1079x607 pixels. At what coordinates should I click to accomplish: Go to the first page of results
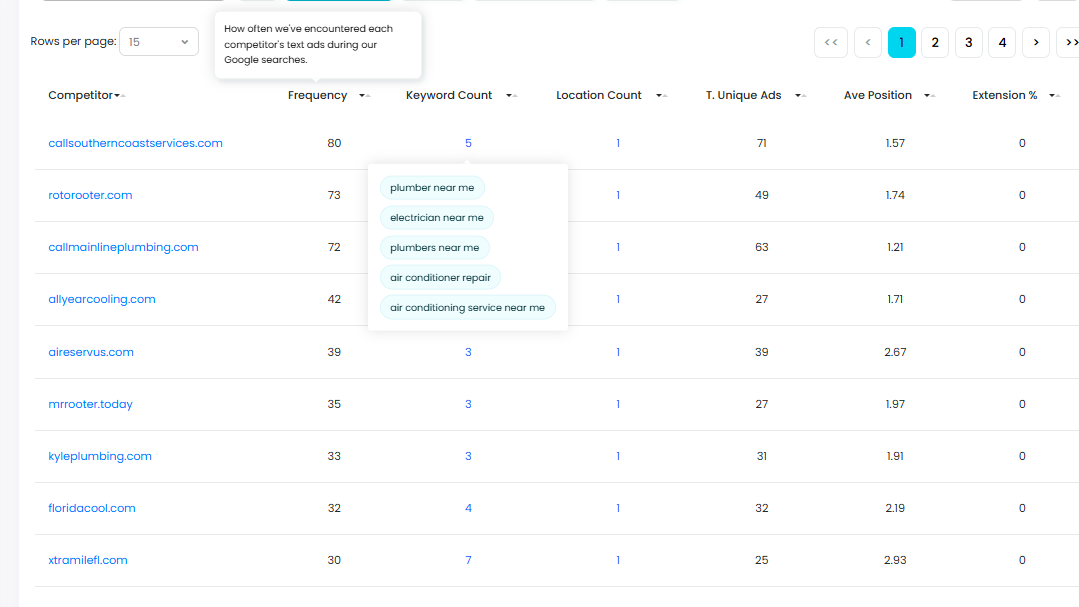831,43
